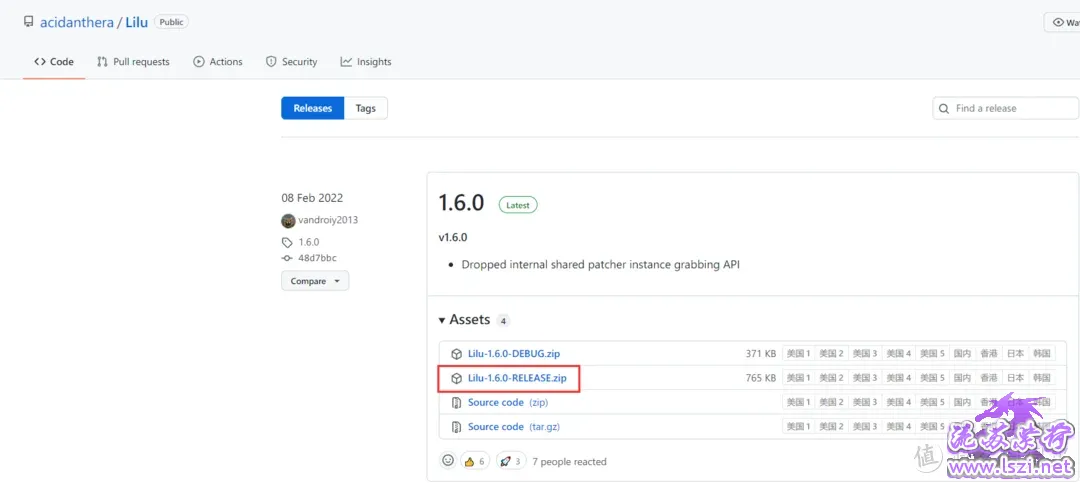Choose 美国 4 mirror for DEBUG.zip

[x=899, y=353]
